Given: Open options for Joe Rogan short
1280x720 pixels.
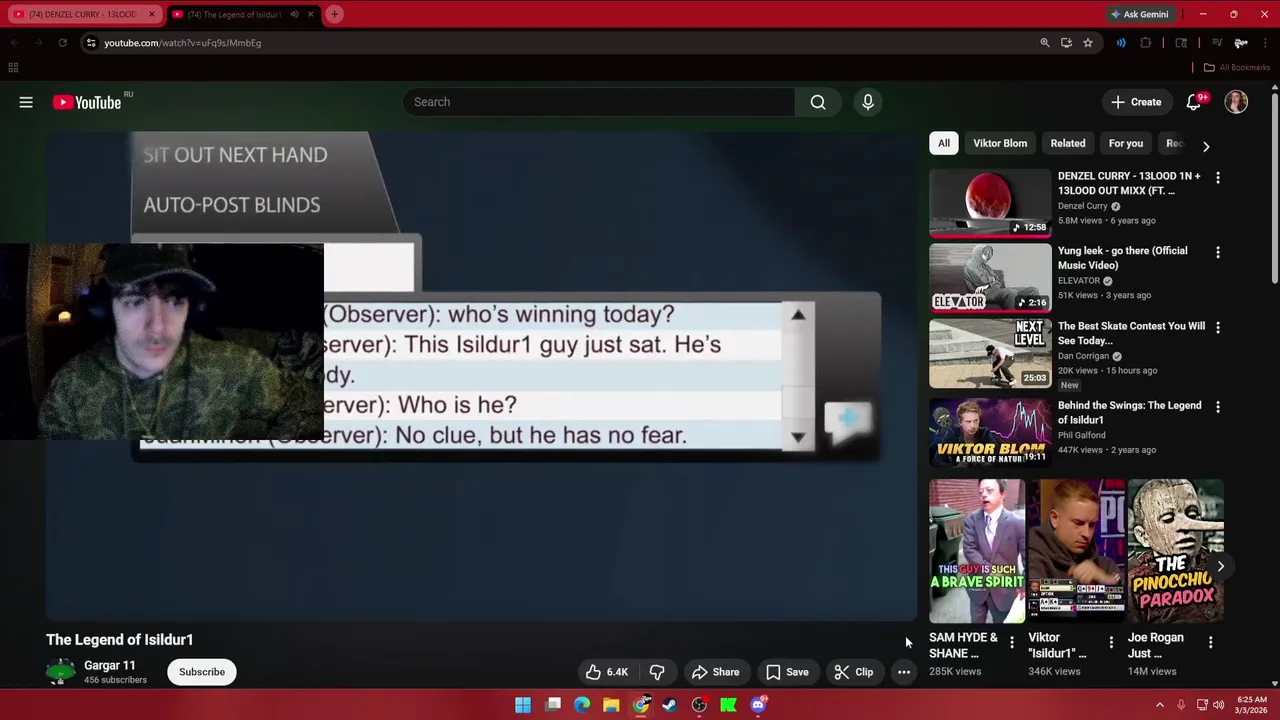Looking at the screenshot, I should (1211, 642).
